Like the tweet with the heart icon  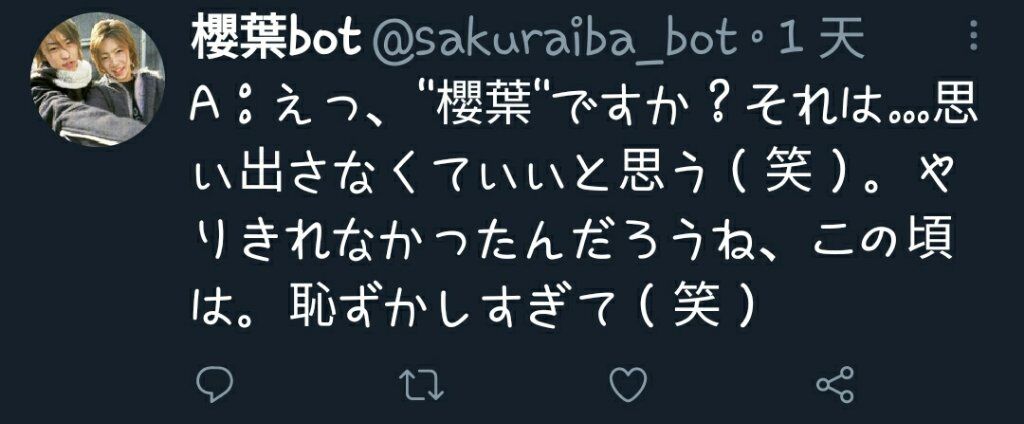pyautogui.click(x=628, y=384)
